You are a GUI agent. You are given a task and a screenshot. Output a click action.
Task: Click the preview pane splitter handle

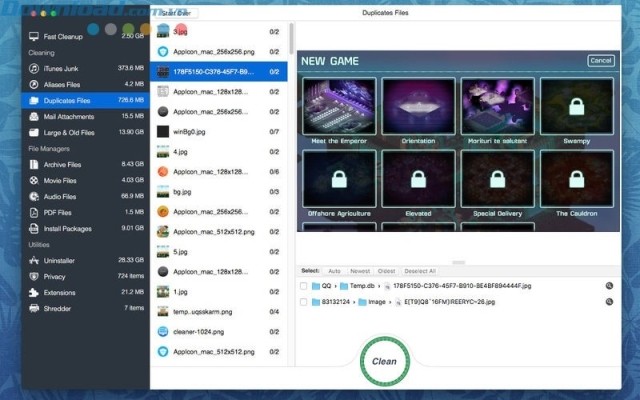[x=458, y=262]
